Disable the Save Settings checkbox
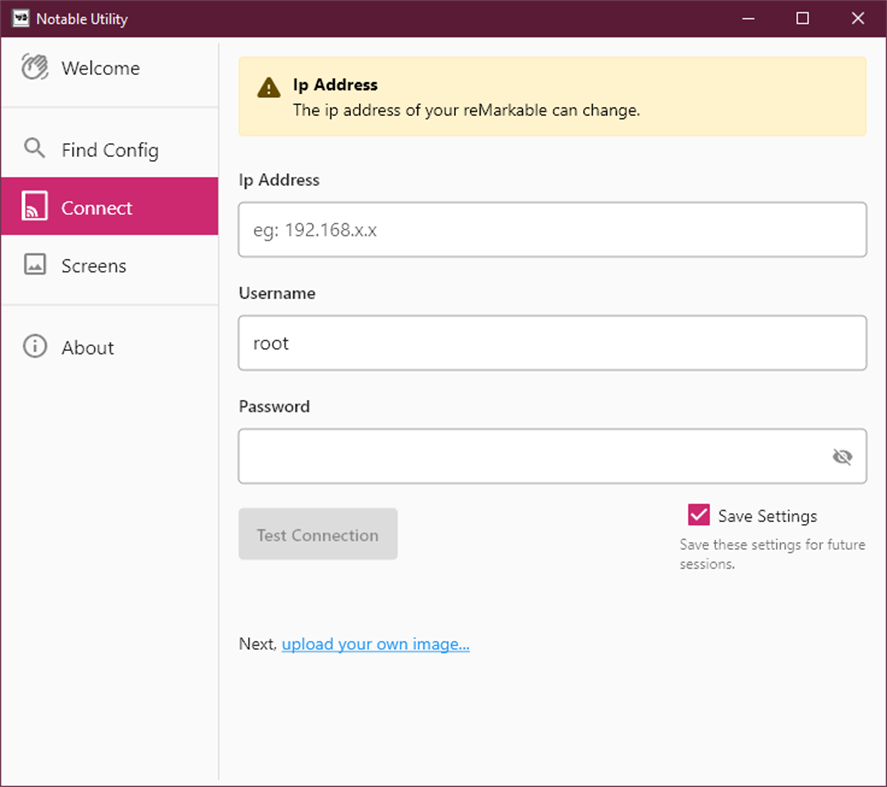Viewport: 887px width, 787px height. tap(697, 514)
